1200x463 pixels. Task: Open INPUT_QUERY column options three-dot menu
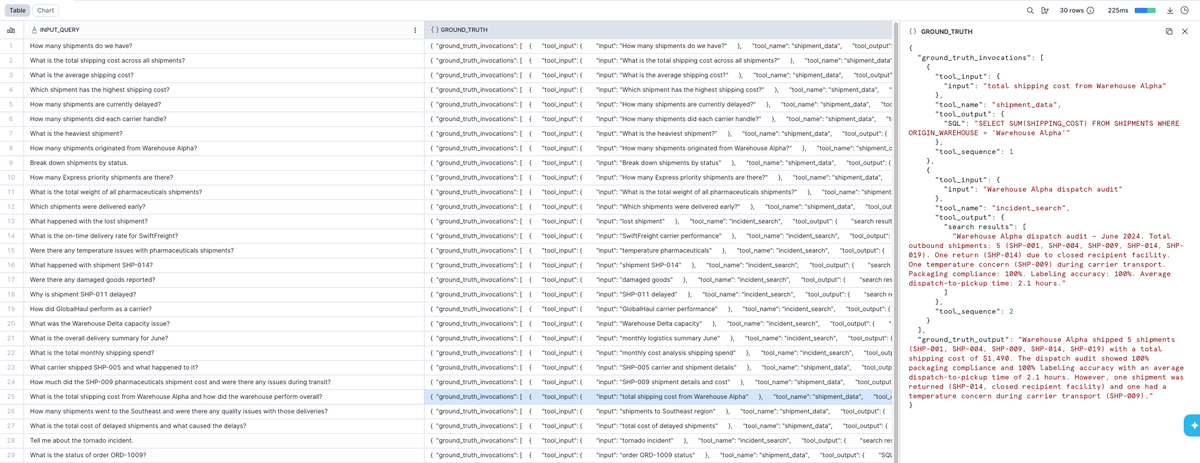(415, 30)
